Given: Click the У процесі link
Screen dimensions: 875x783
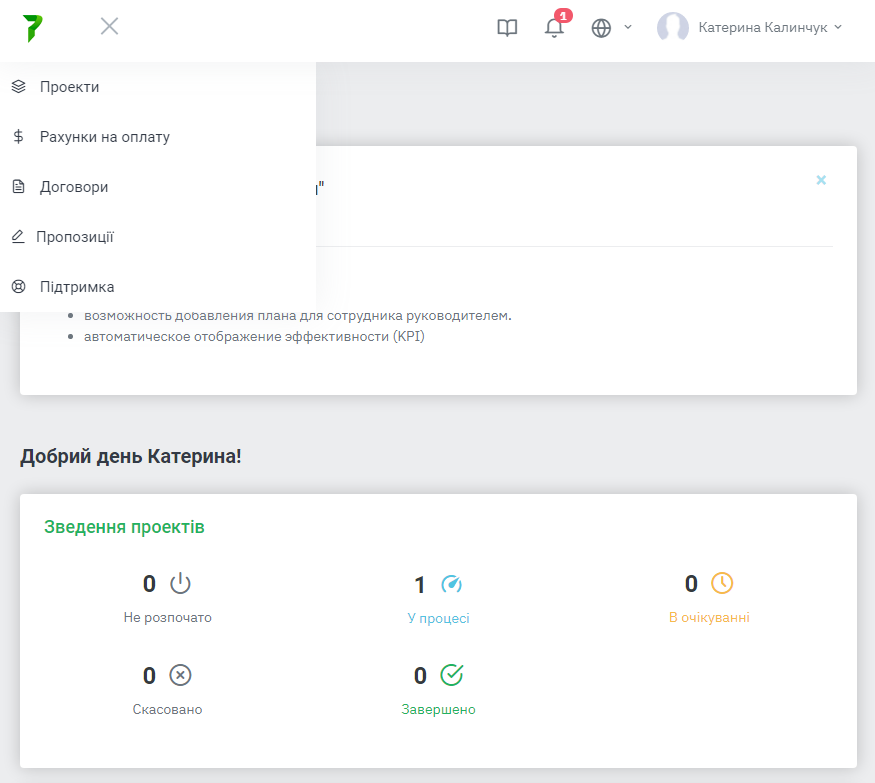Looking at the screenshot, I should (438, 618).
